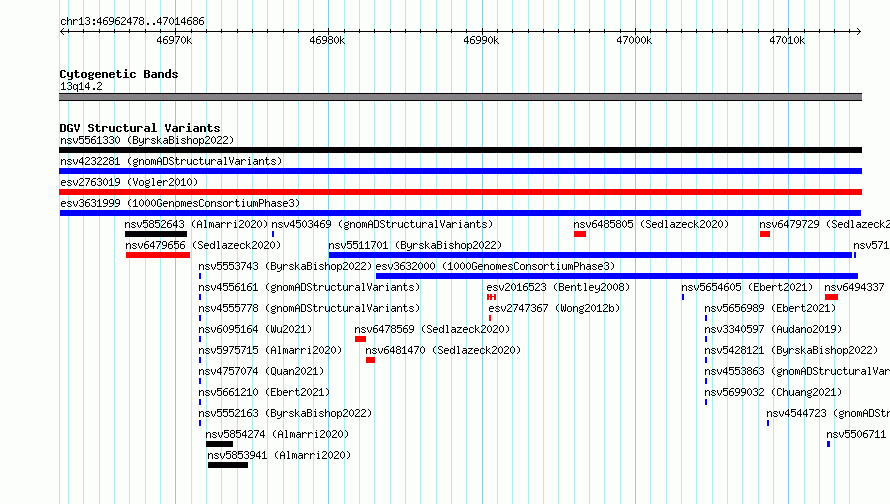This screenshot has width=890, height=504.
Task: Click esv2747367 (Wong2012b) label
Action: pos(555,308)
